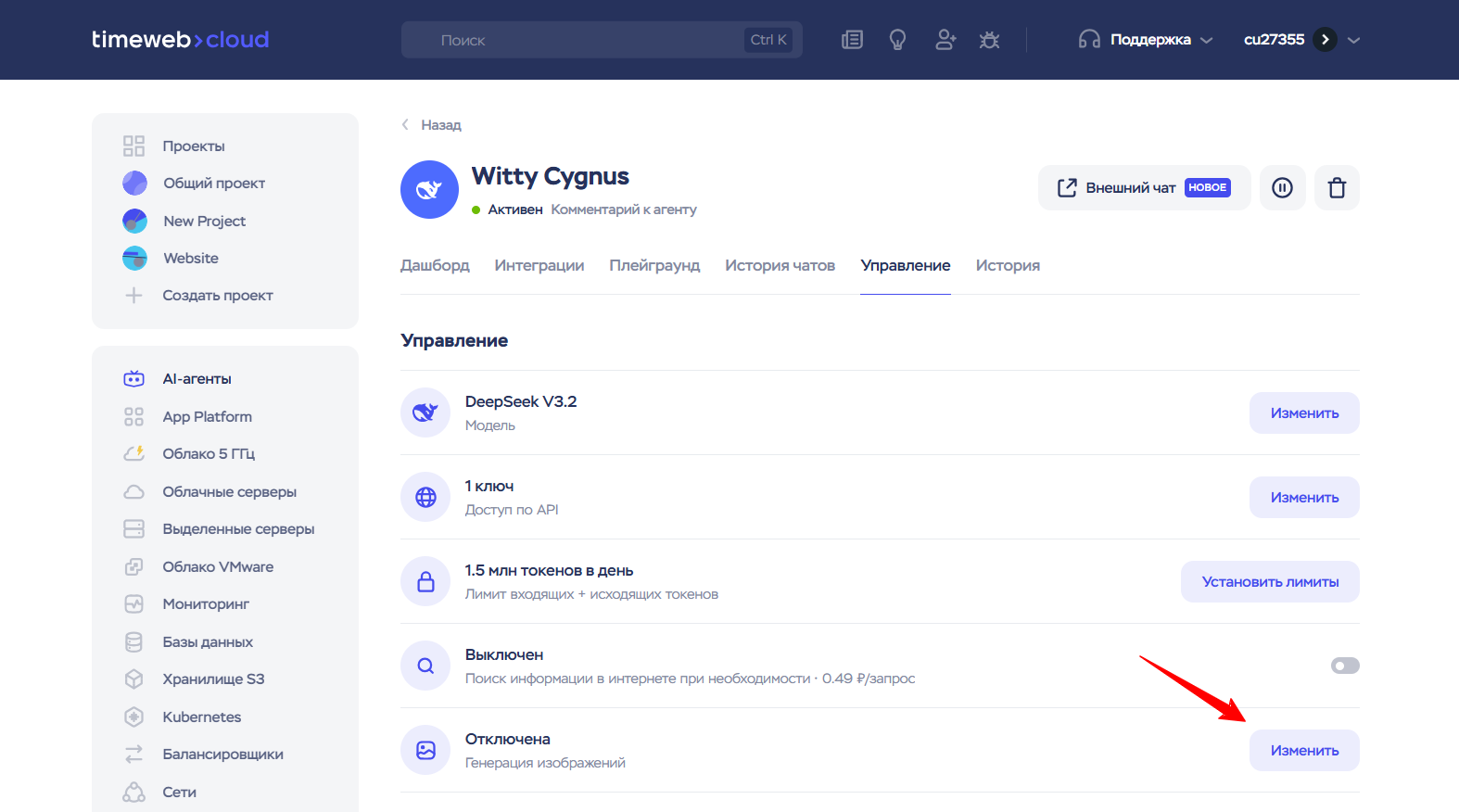Click the Kubernetes hexagon icon
The image size is (1459, 812).
[134, 717]
